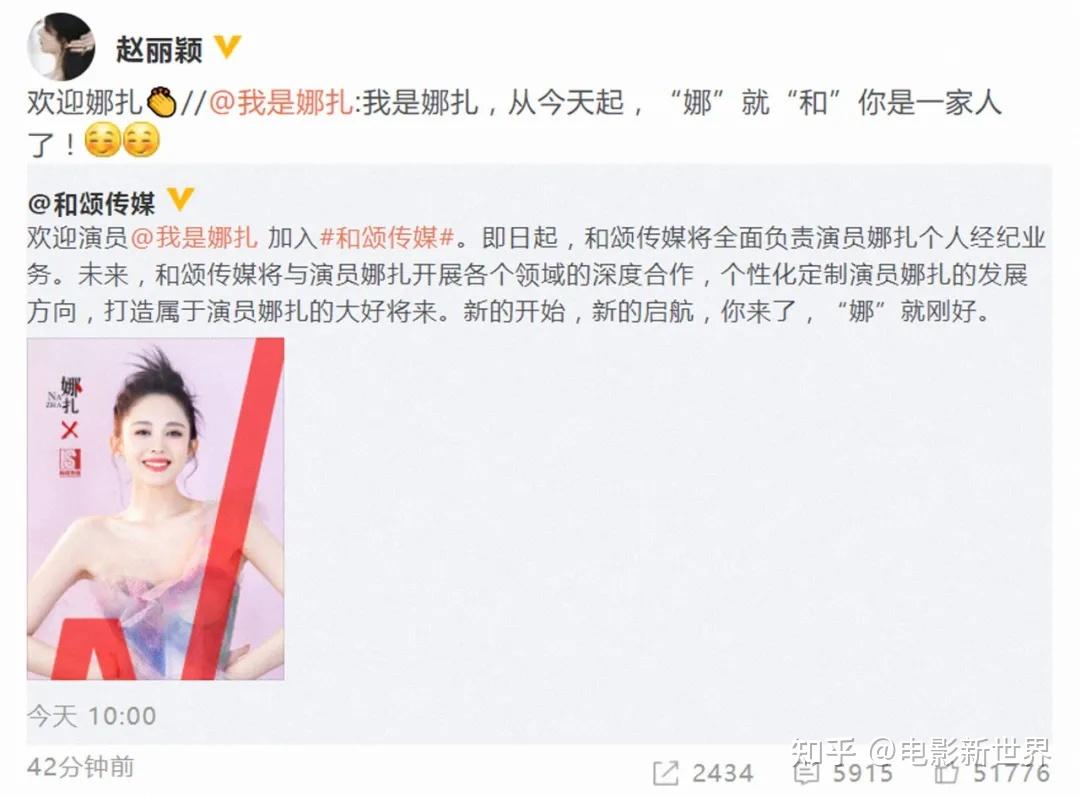Enlarge the 娜扎 poster image thumbnail
1080x797 pixels.
(156, 508)
